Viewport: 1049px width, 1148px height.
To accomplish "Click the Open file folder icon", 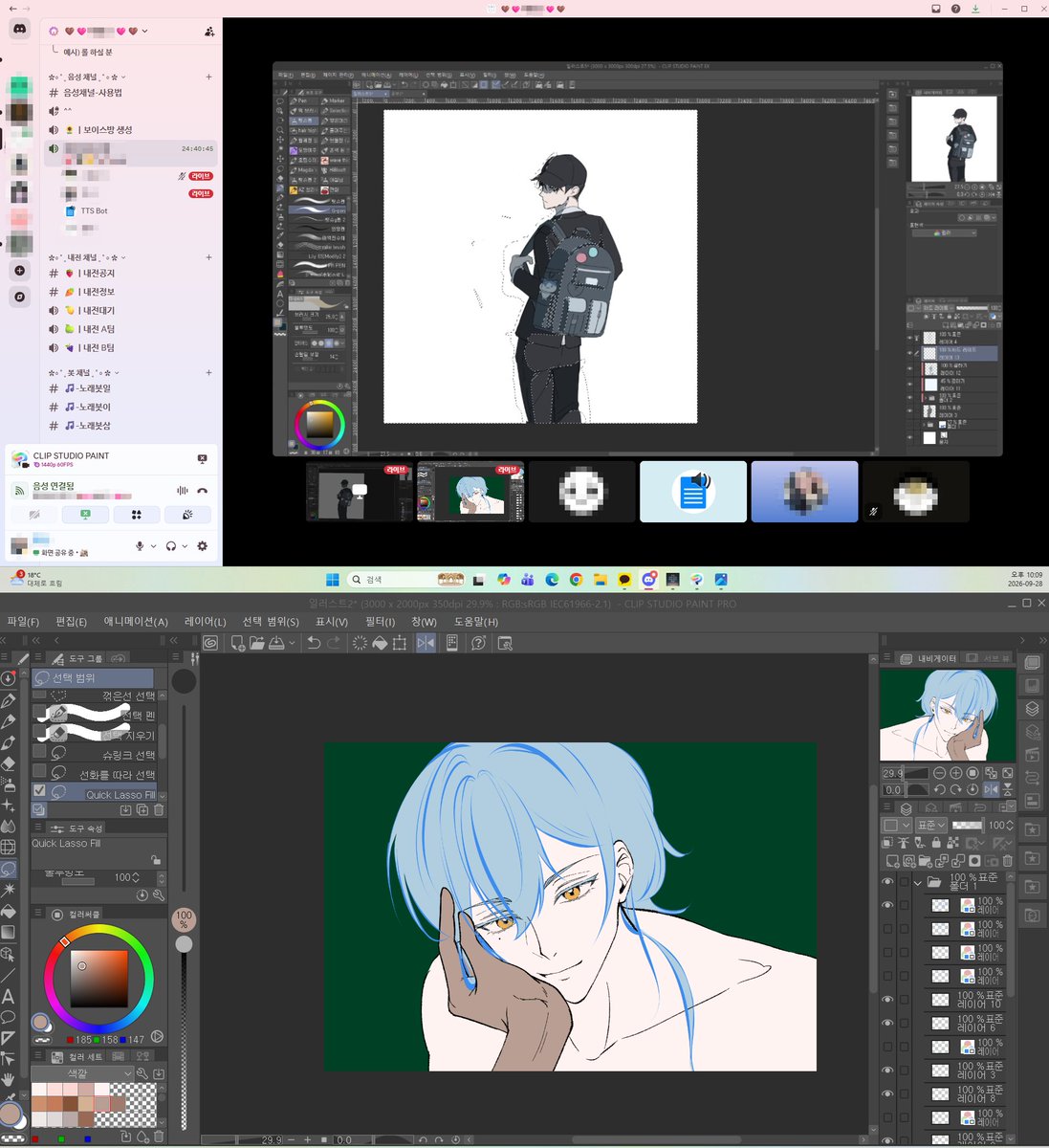I will pyautogui.click(x=257, y=643).
